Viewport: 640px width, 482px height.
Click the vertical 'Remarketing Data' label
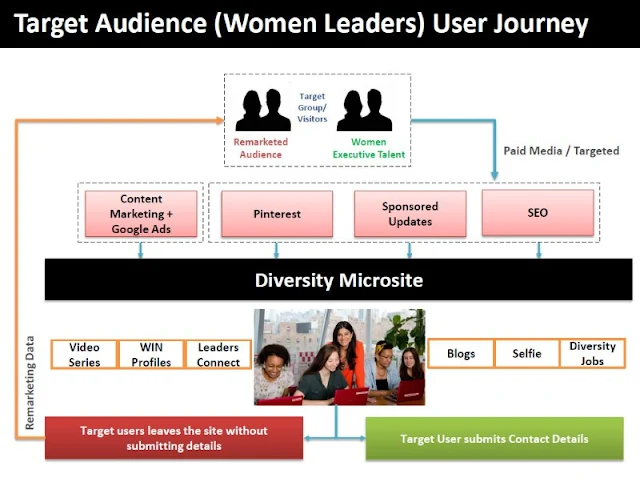30,382
